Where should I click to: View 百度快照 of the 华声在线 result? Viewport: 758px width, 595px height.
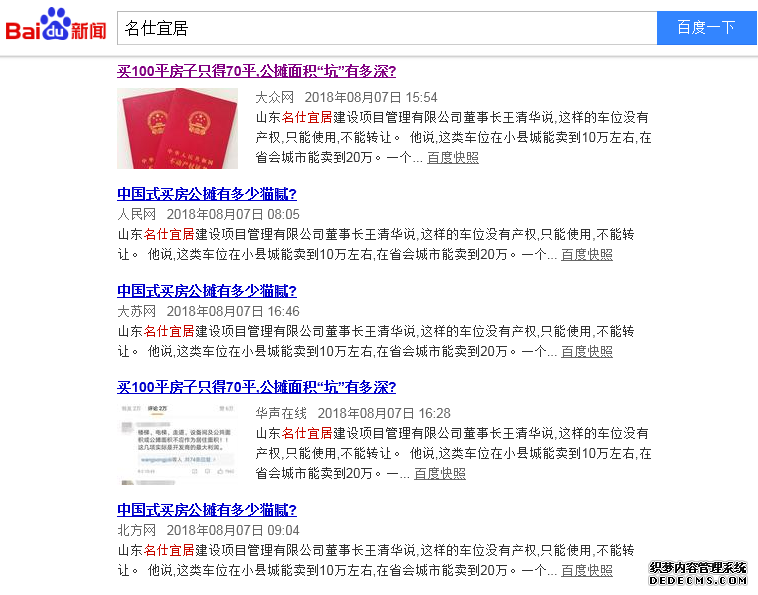(440, 474)
